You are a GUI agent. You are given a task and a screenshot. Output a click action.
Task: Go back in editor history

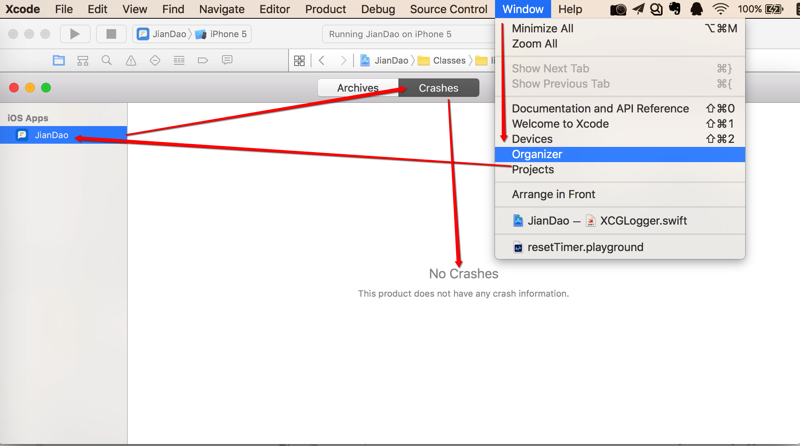[x=321, y=61]
